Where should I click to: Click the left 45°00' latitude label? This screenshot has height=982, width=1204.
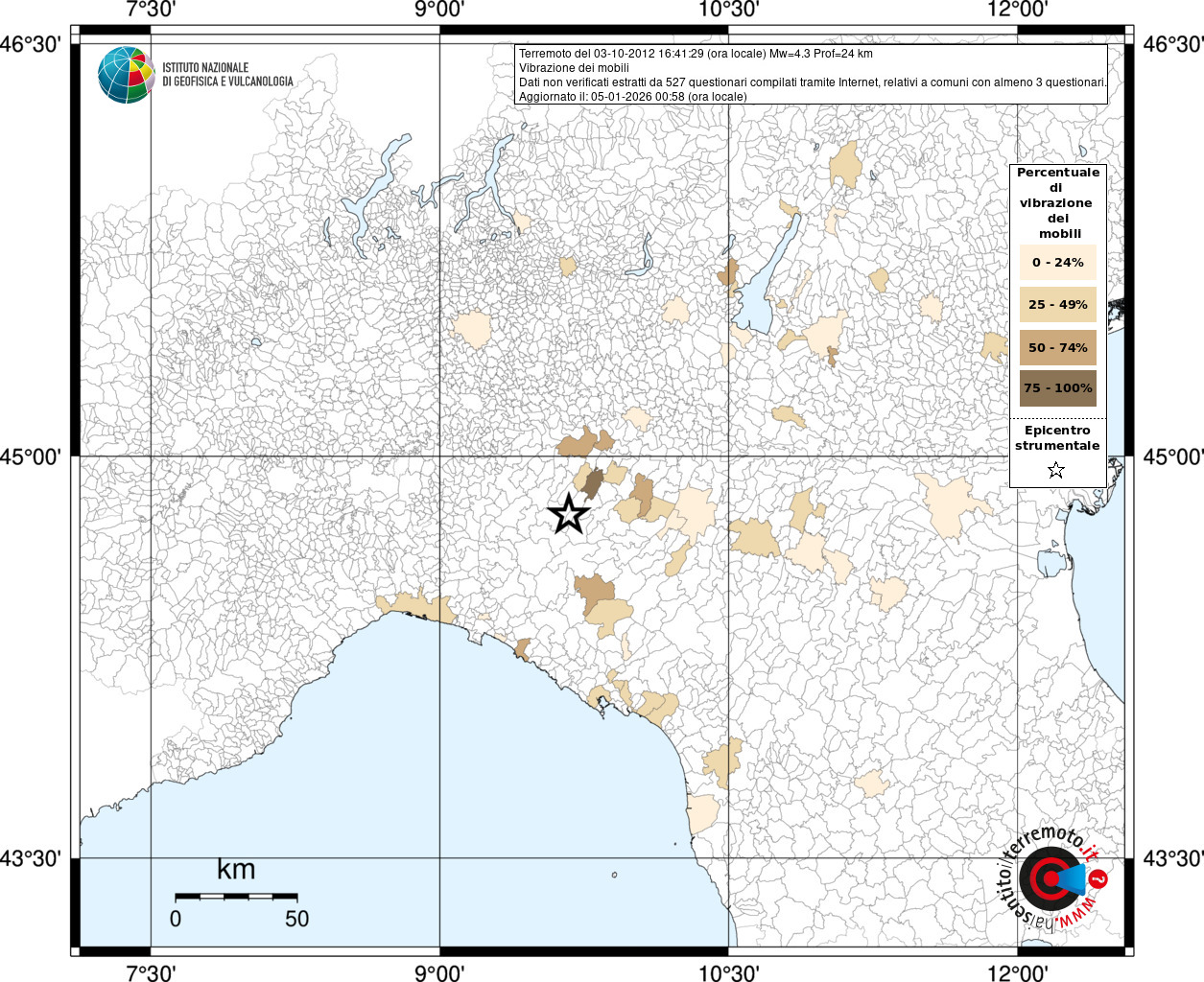click(x=31, y=456)
